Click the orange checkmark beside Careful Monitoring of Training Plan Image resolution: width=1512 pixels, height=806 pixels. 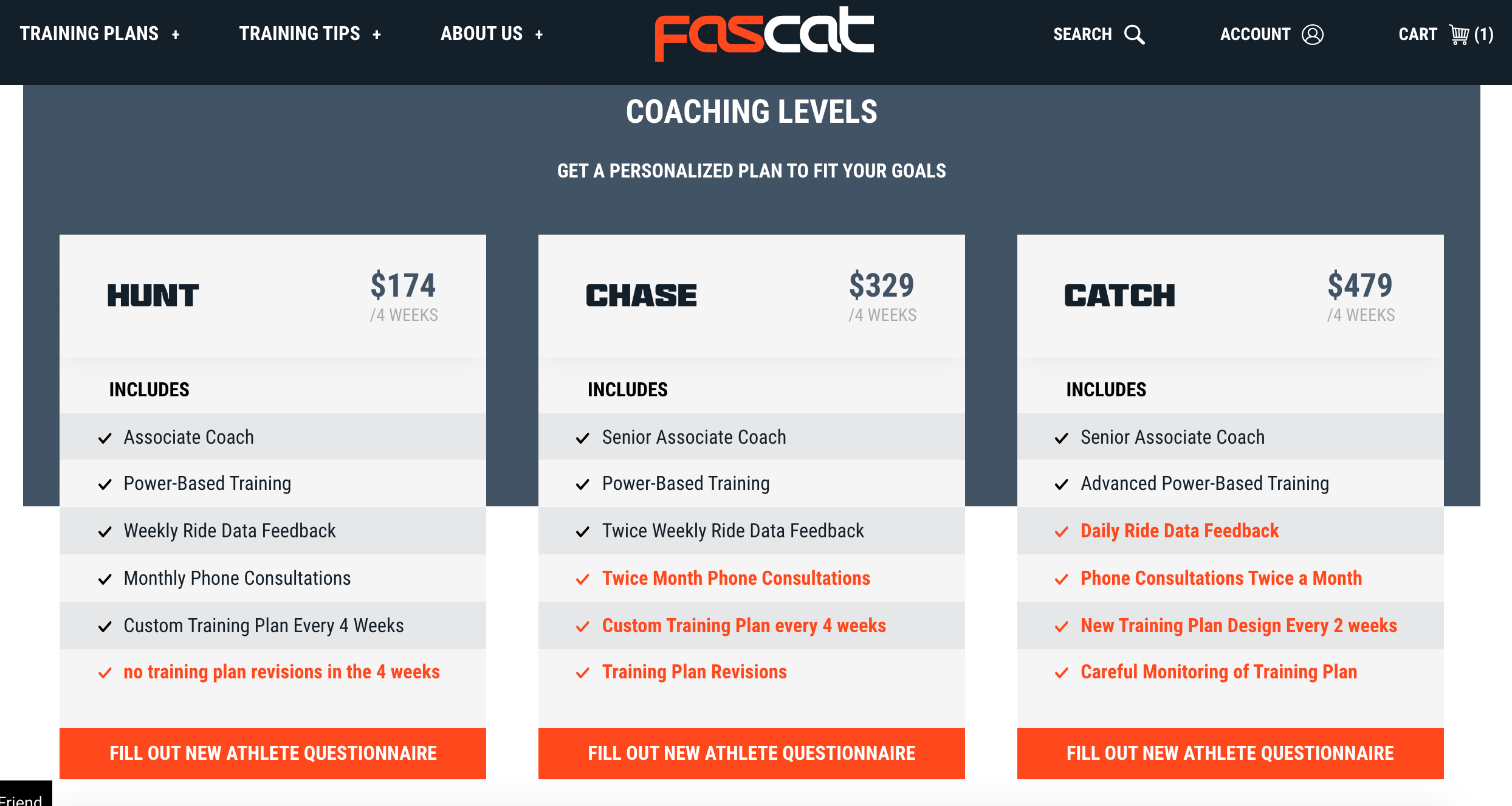point(1062,673)
